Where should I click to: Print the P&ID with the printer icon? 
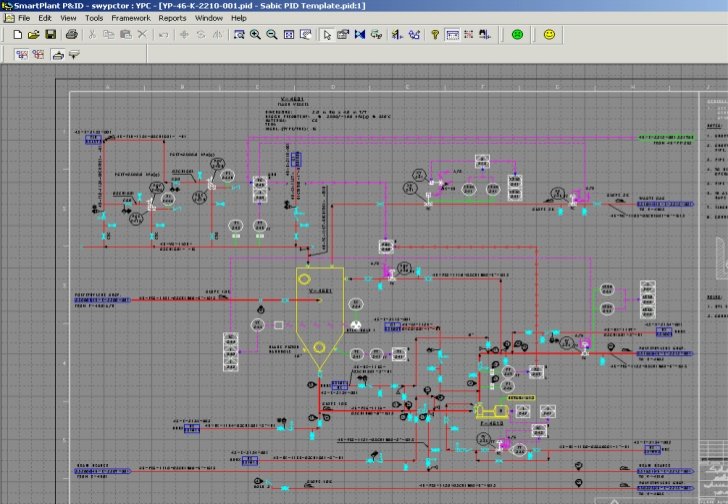pyautogui.click(x=72, y=34)
